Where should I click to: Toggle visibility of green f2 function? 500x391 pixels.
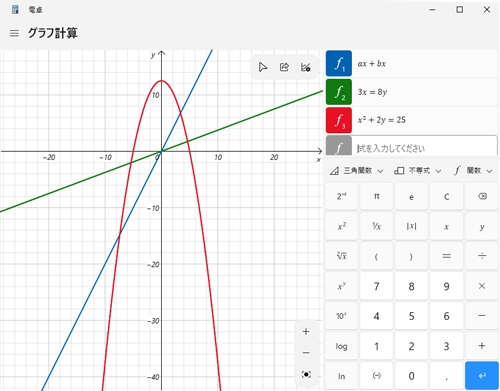[x=339, y=92]
